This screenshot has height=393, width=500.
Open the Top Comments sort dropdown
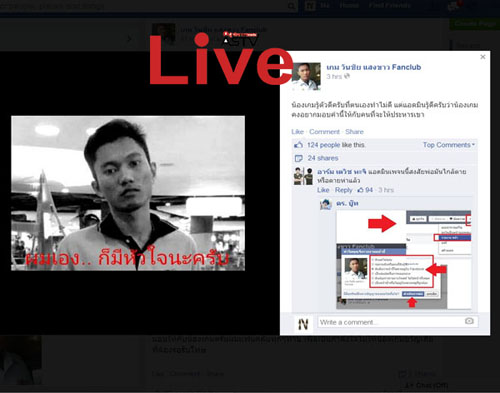[x=449, y=145]
